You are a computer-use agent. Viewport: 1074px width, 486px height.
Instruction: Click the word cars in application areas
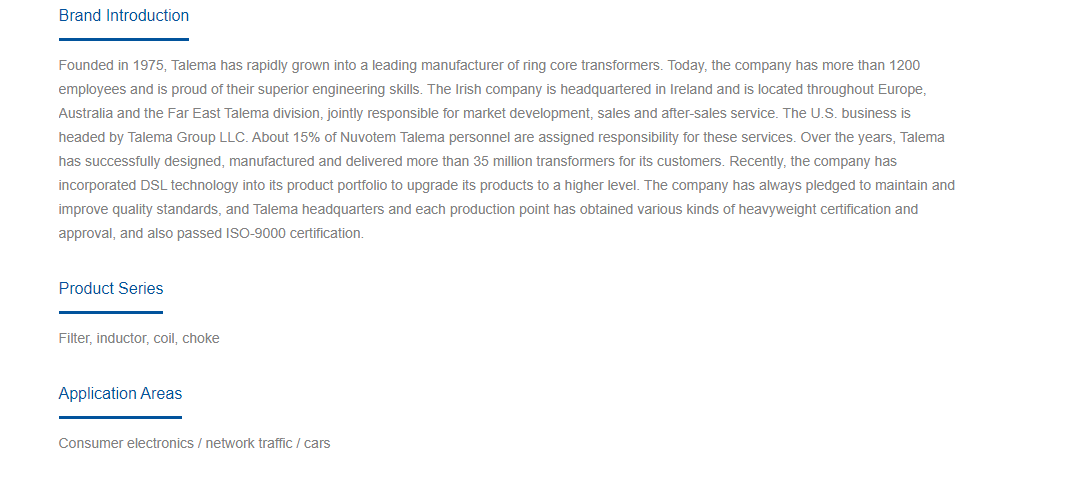[x=317, y=444]
